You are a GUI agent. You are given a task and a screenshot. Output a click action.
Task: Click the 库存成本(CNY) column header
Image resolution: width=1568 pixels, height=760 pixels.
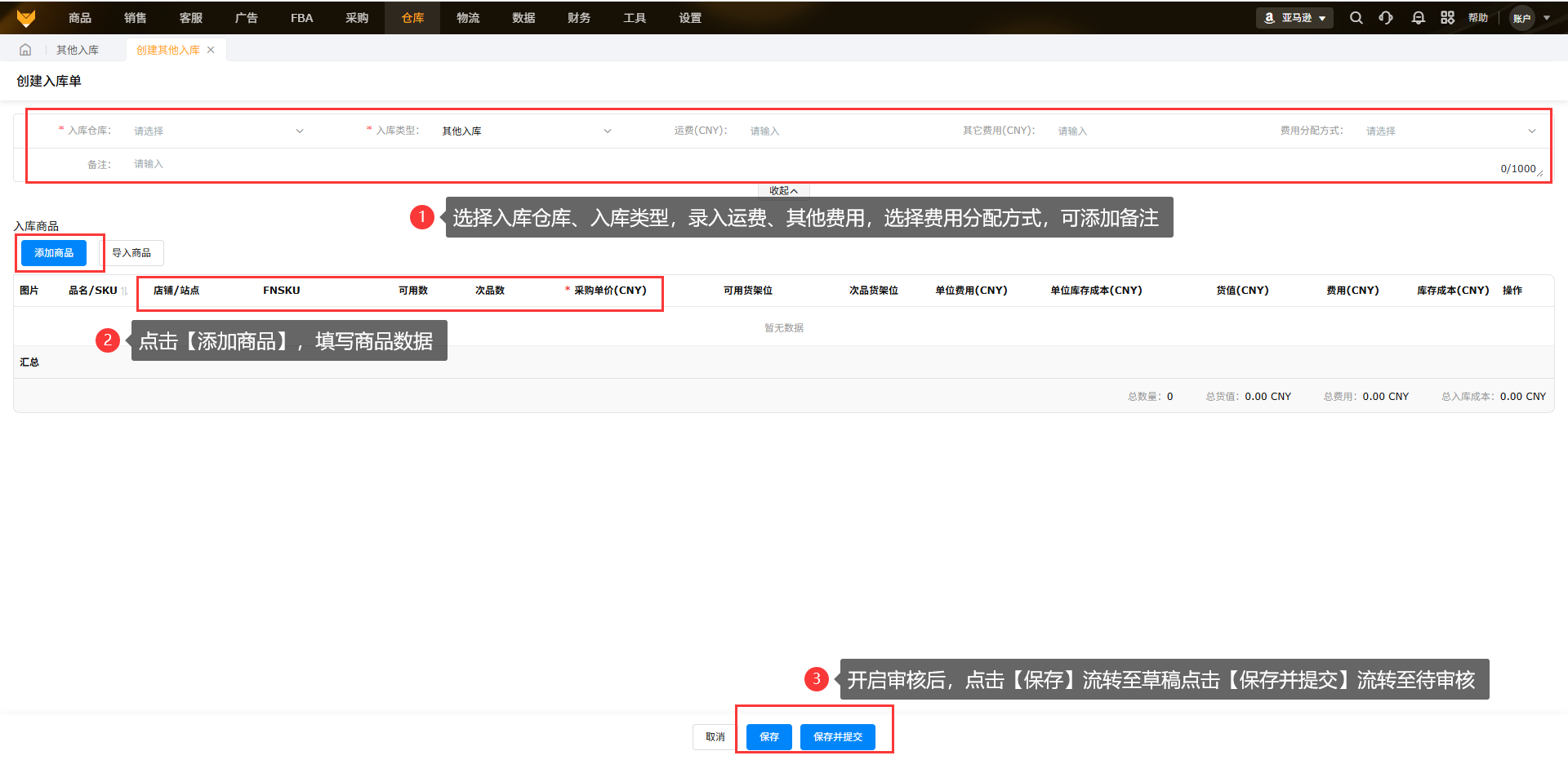1454,291
